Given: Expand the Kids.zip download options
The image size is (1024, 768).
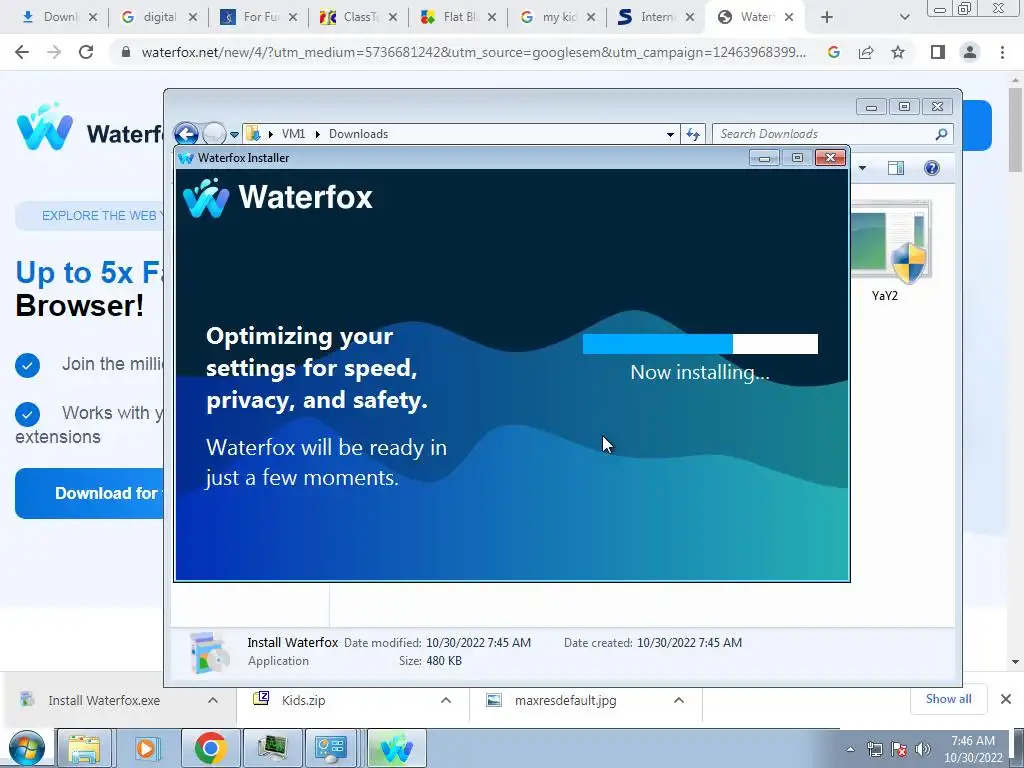Looking at the screenshot, I should coord(446,700).
